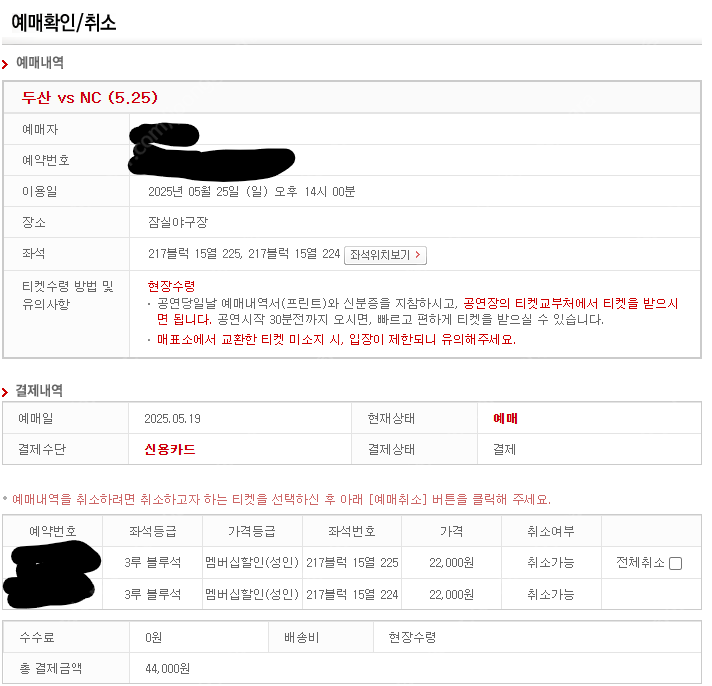The width and height of the screenshot is (712, 686).
Task: Click the 예매확인/취소 page heading
Action: click(64, 22)
